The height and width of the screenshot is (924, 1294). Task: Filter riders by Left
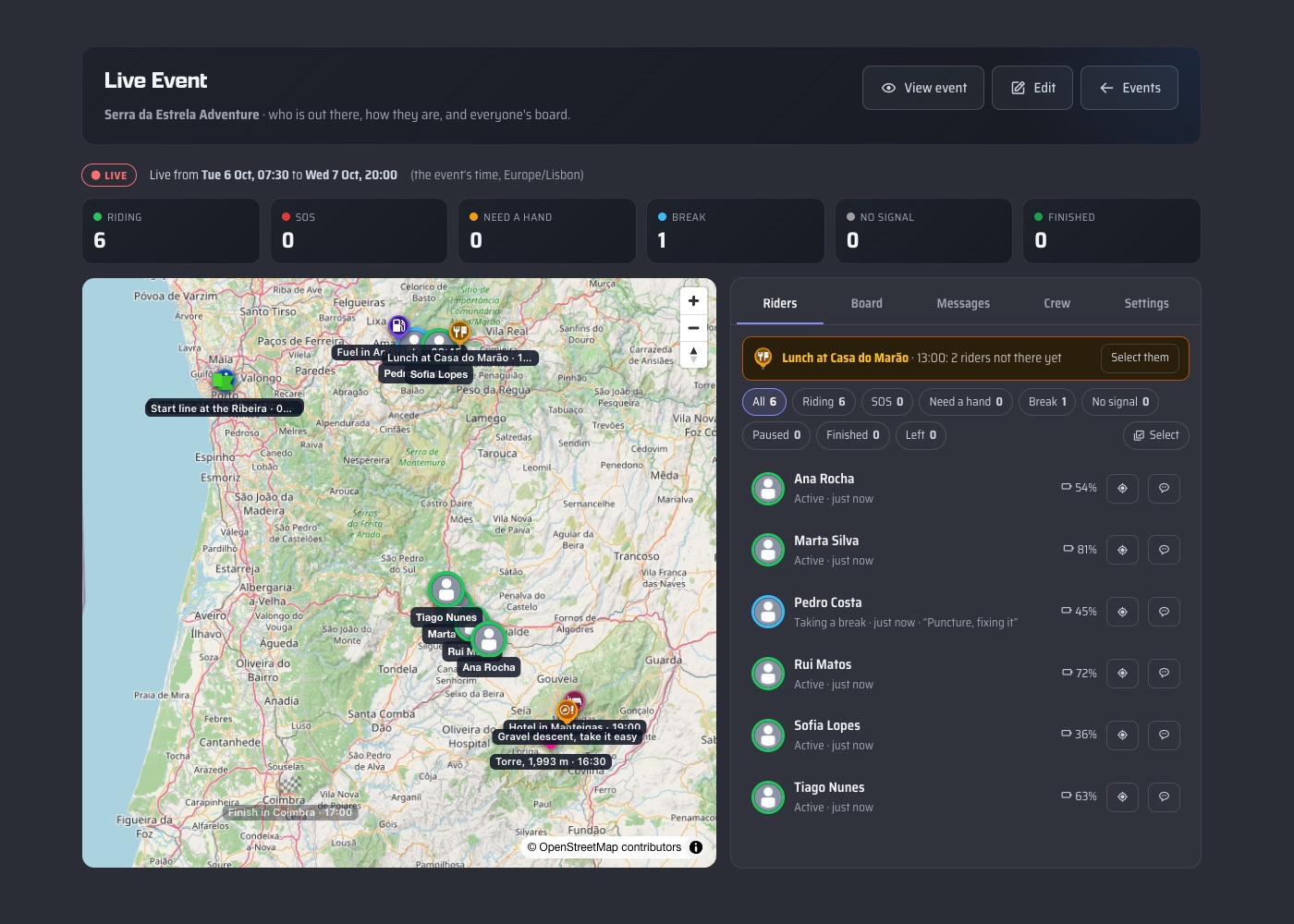tap(921, 435)
